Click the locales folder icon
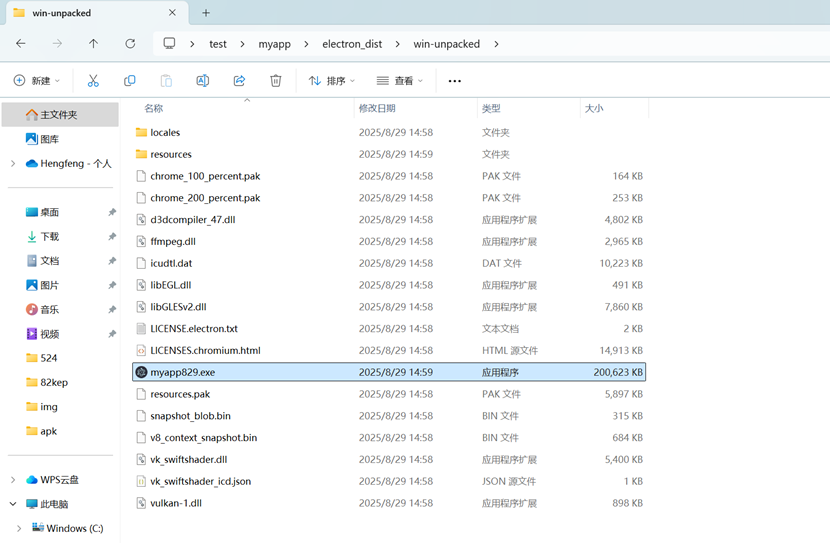830x543 pixels. [x=141, y=132]
